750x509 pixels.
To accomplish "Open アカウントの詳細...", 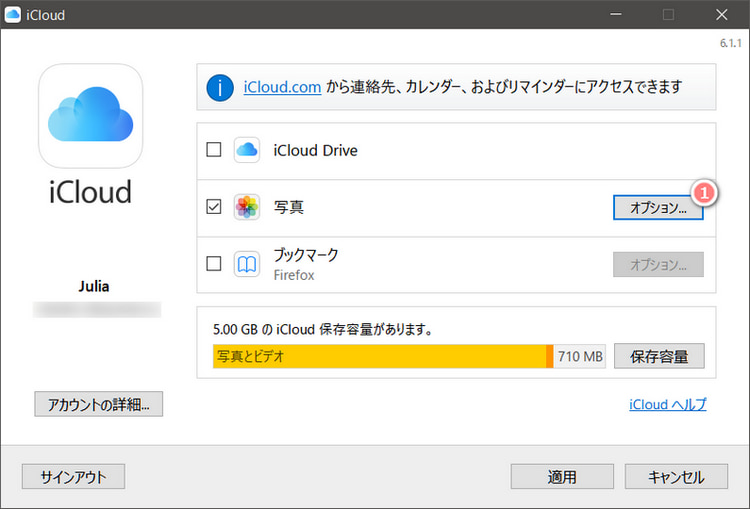I will point(99,404).
